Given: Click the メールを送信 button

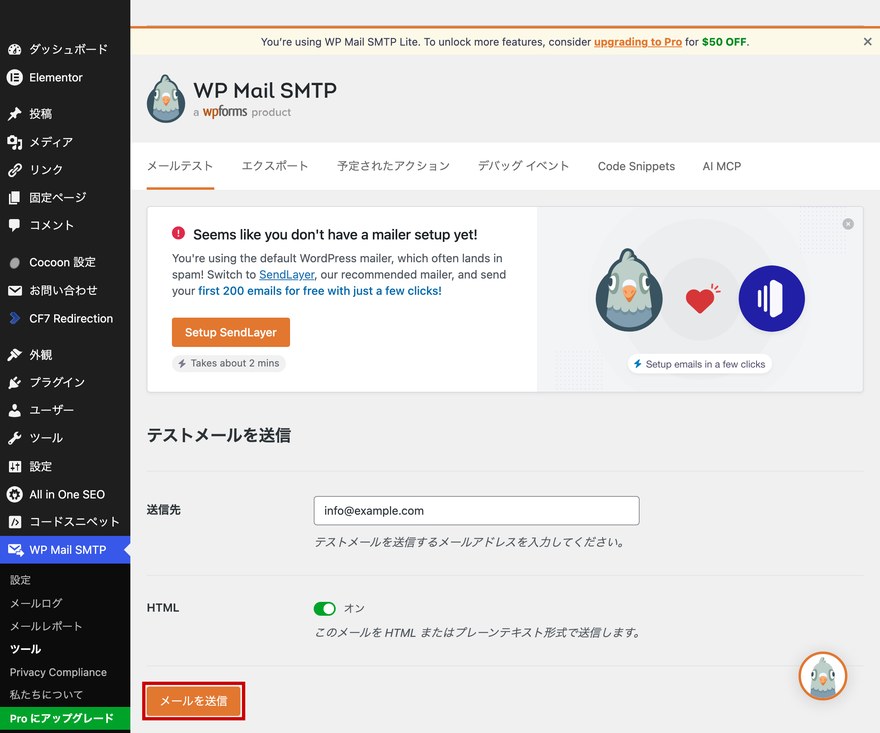Looking at the screenshot, I should tap(194, 701).
